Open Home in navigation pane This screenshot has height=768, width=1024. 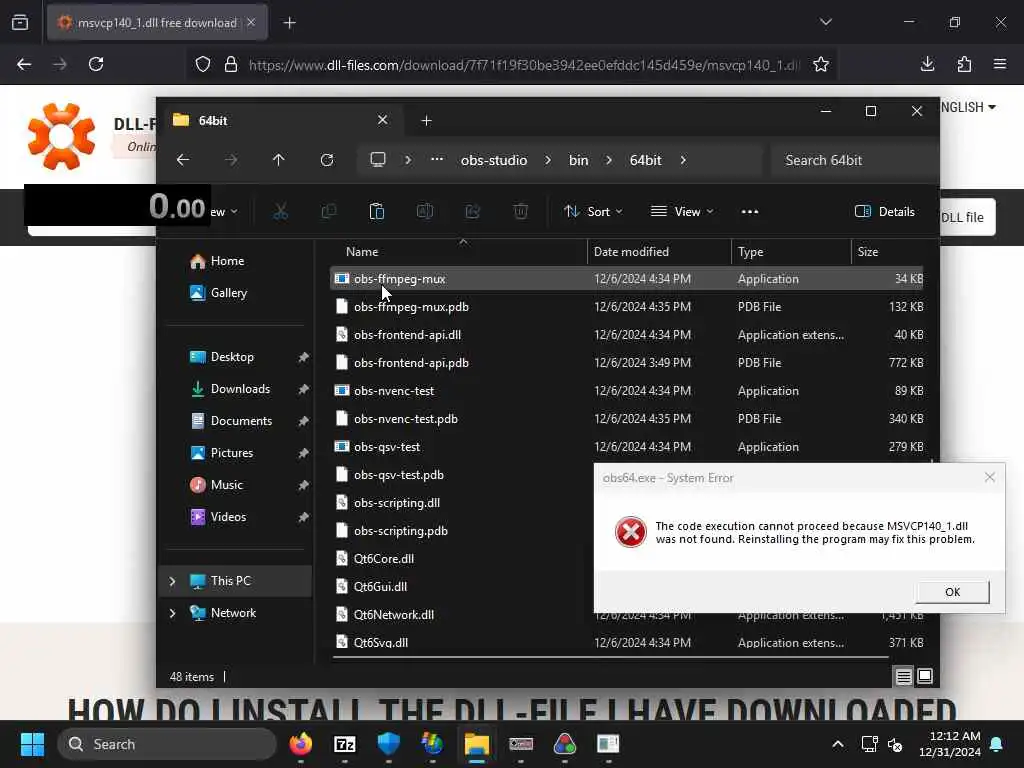pyautogui.click(x=227, y=261)
